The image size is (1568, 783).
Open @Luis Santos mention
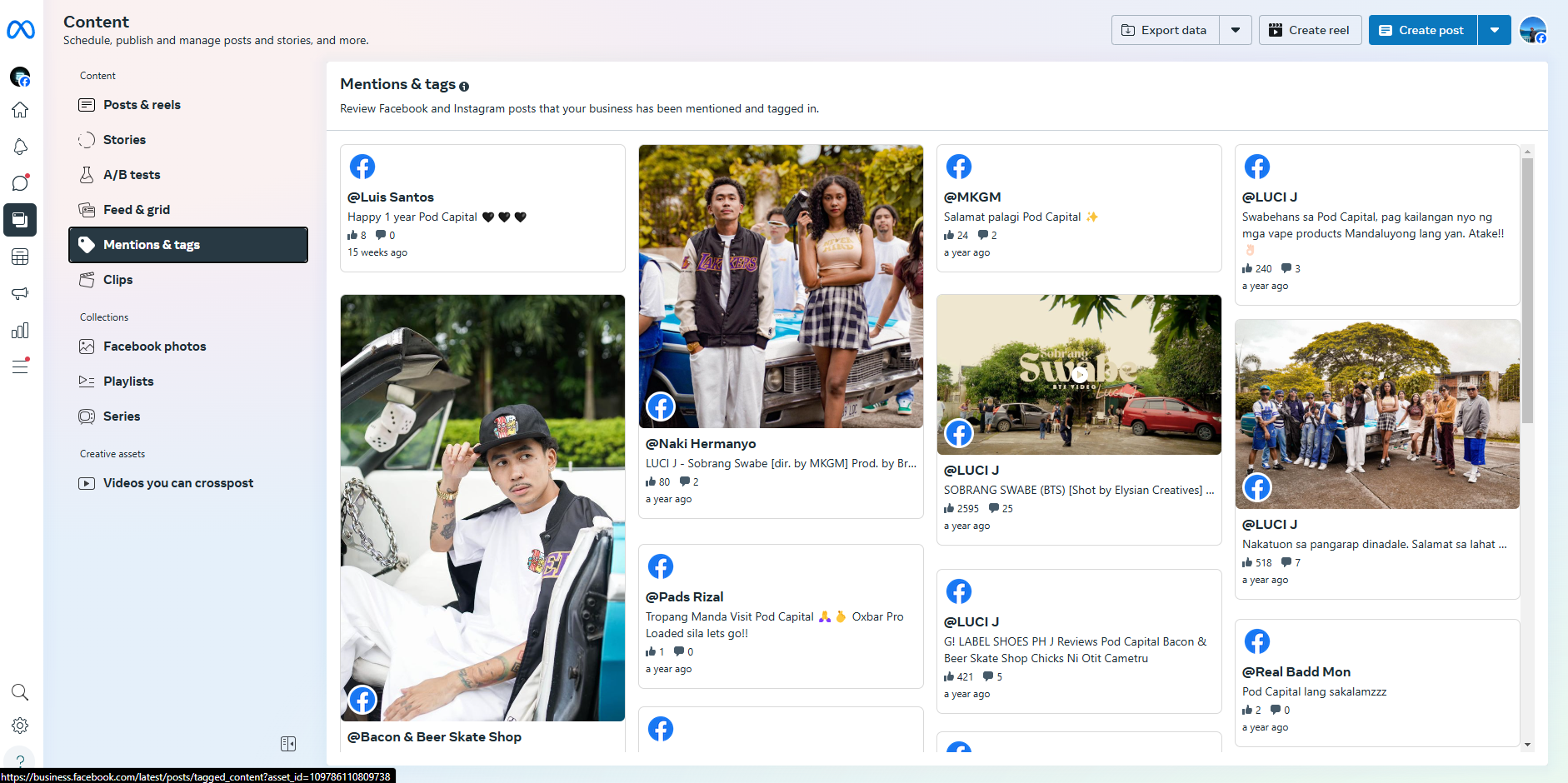(391, 197)
